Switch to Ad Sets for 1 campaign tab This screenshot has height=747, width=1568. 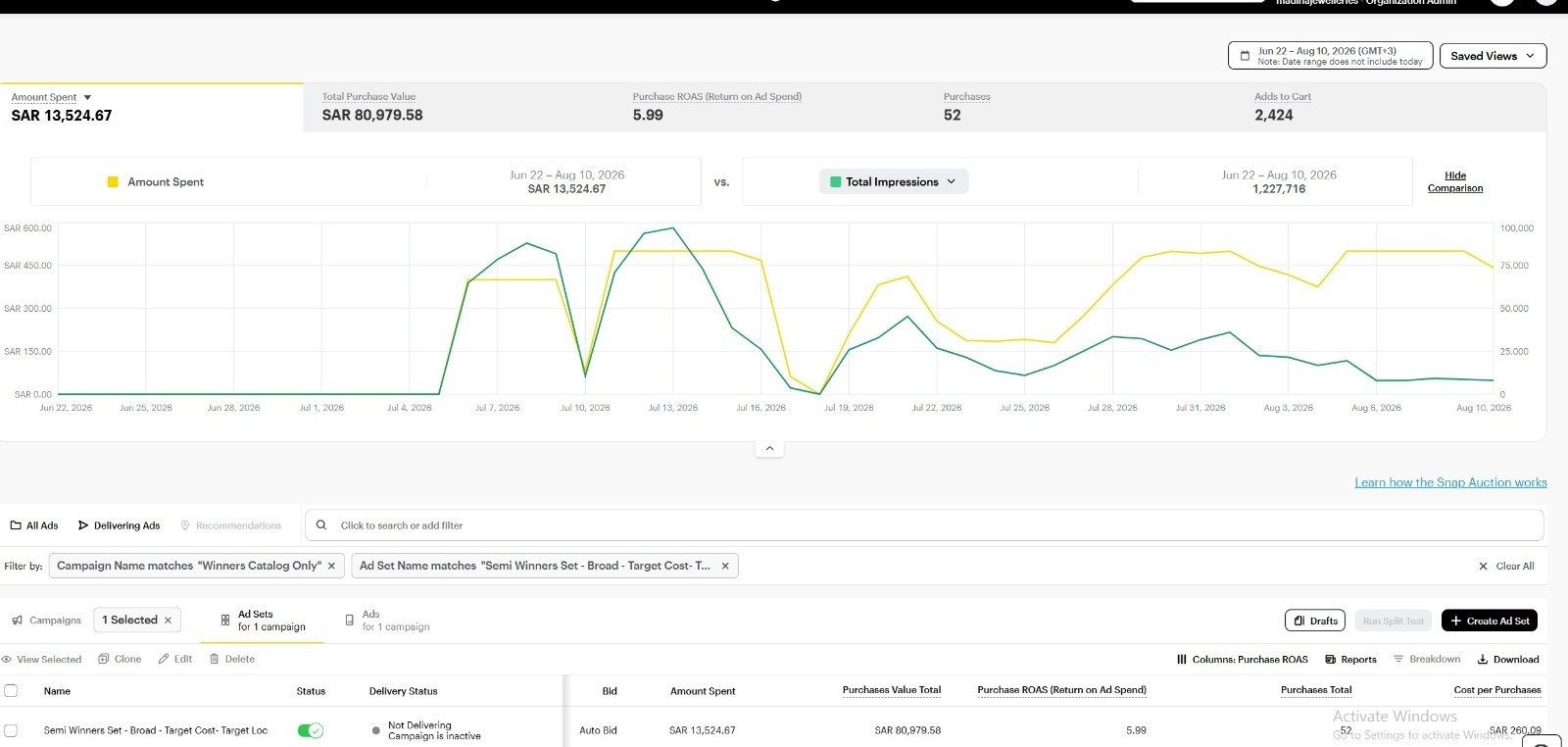pos(263,621)
